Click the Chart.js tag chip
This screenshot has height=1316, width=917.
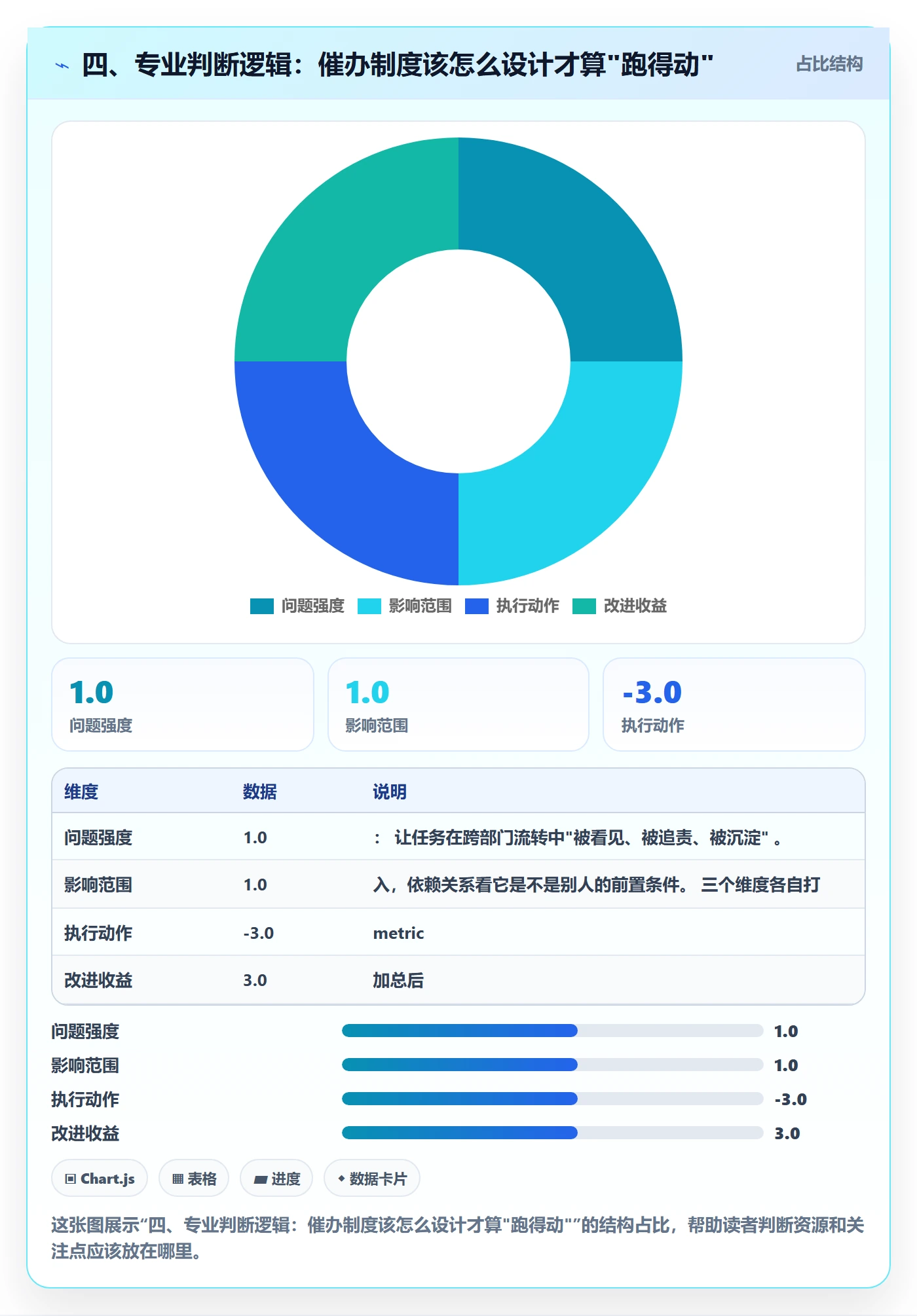100,1179
